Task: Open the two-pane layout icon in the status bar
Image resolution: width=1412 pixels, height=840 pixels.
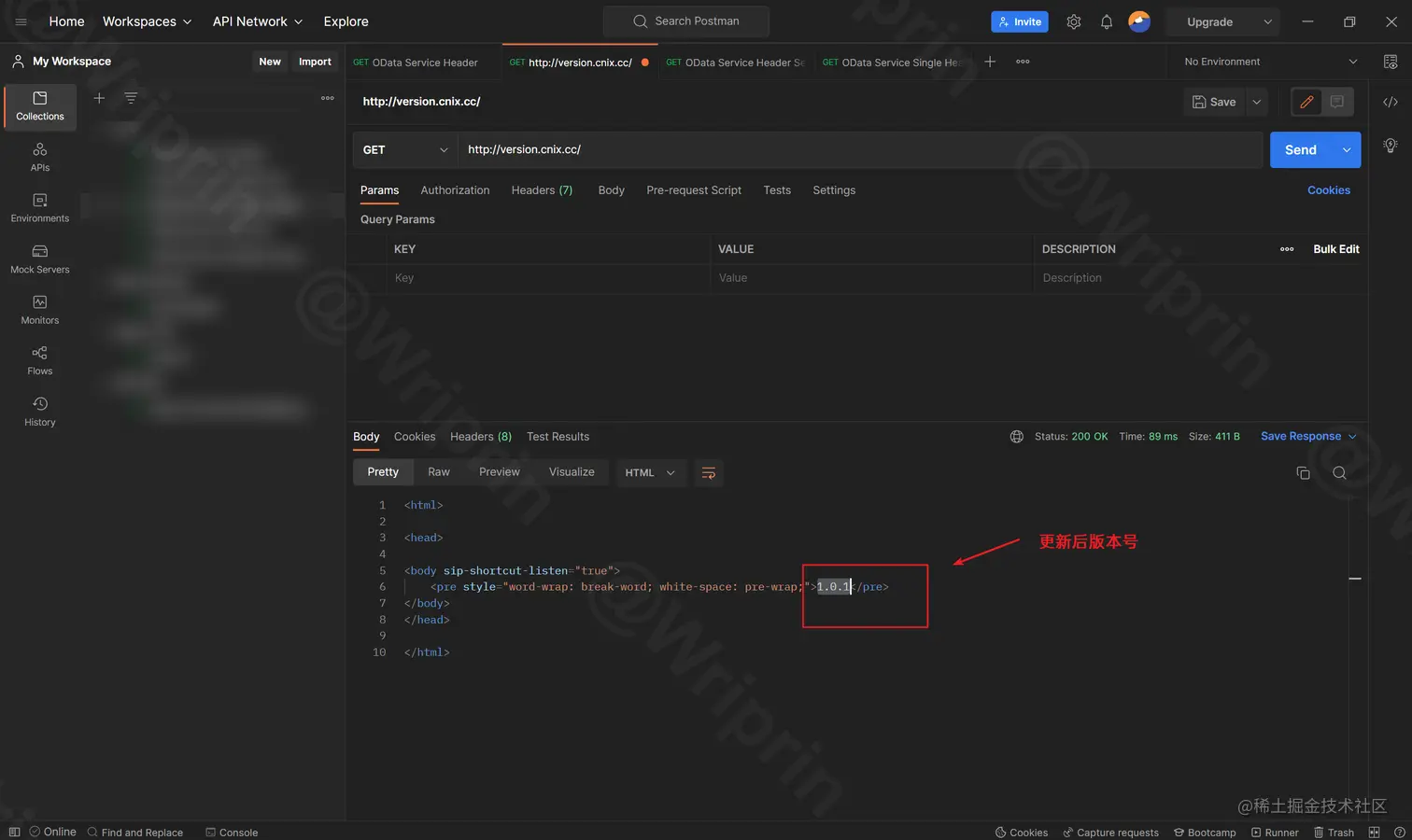Action: point(1374,833)
